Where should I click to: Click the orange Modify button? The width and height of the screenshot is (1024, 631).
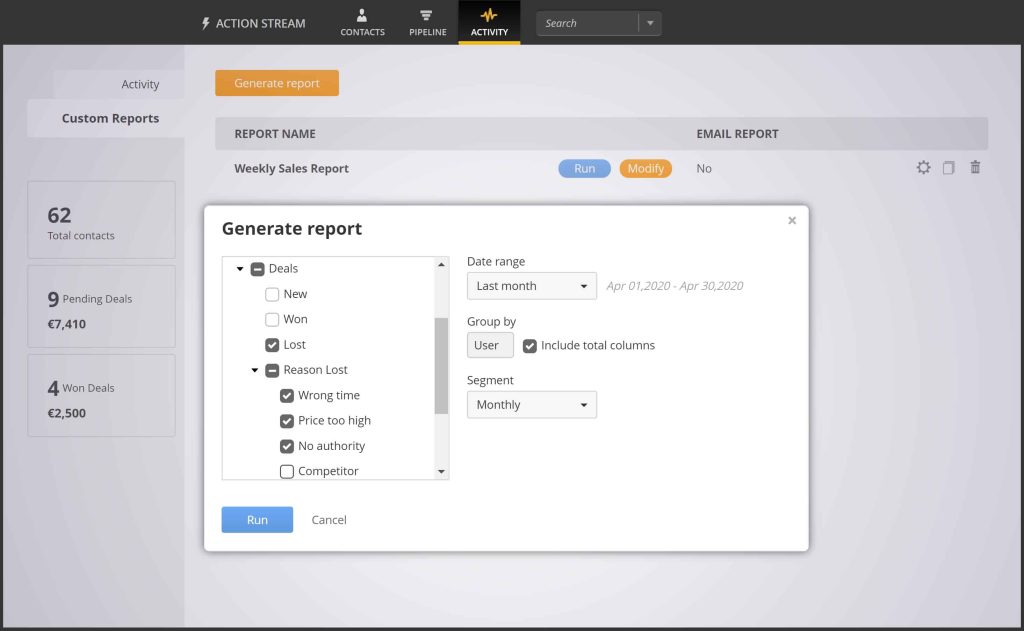[x=645, y=169]
